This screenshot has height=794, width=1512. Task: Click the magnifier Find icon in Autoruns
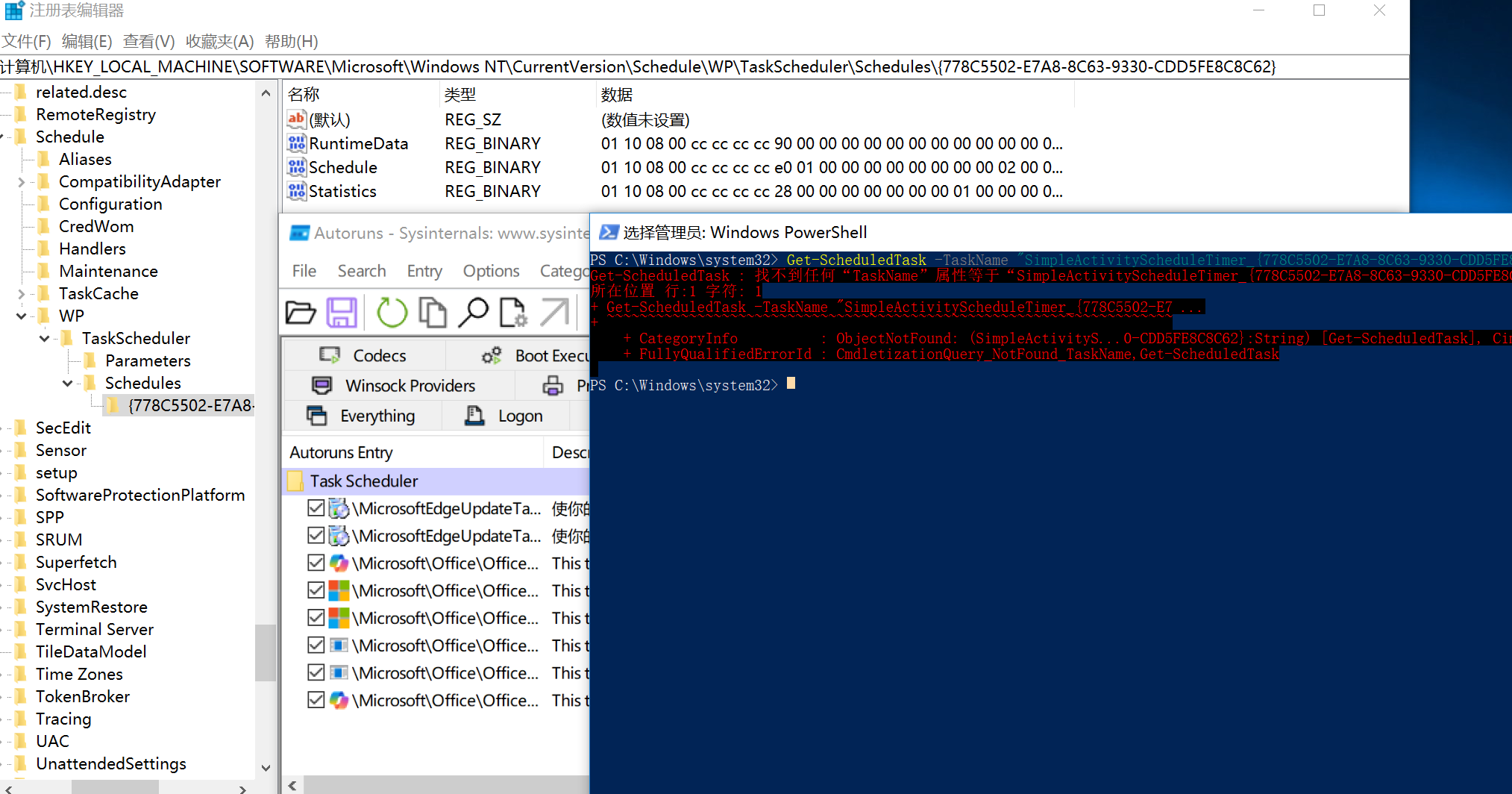click(473, 313)
